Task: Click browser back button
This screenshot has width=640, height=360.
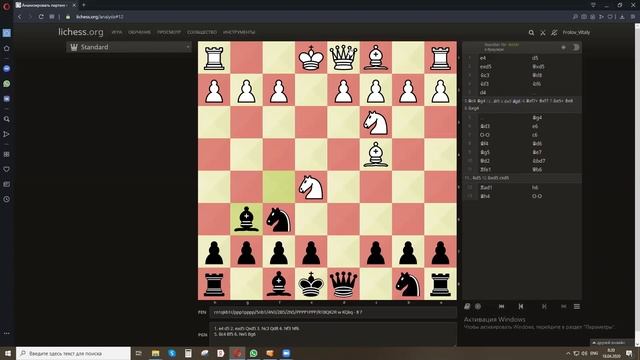Action: tap(20, 17)
